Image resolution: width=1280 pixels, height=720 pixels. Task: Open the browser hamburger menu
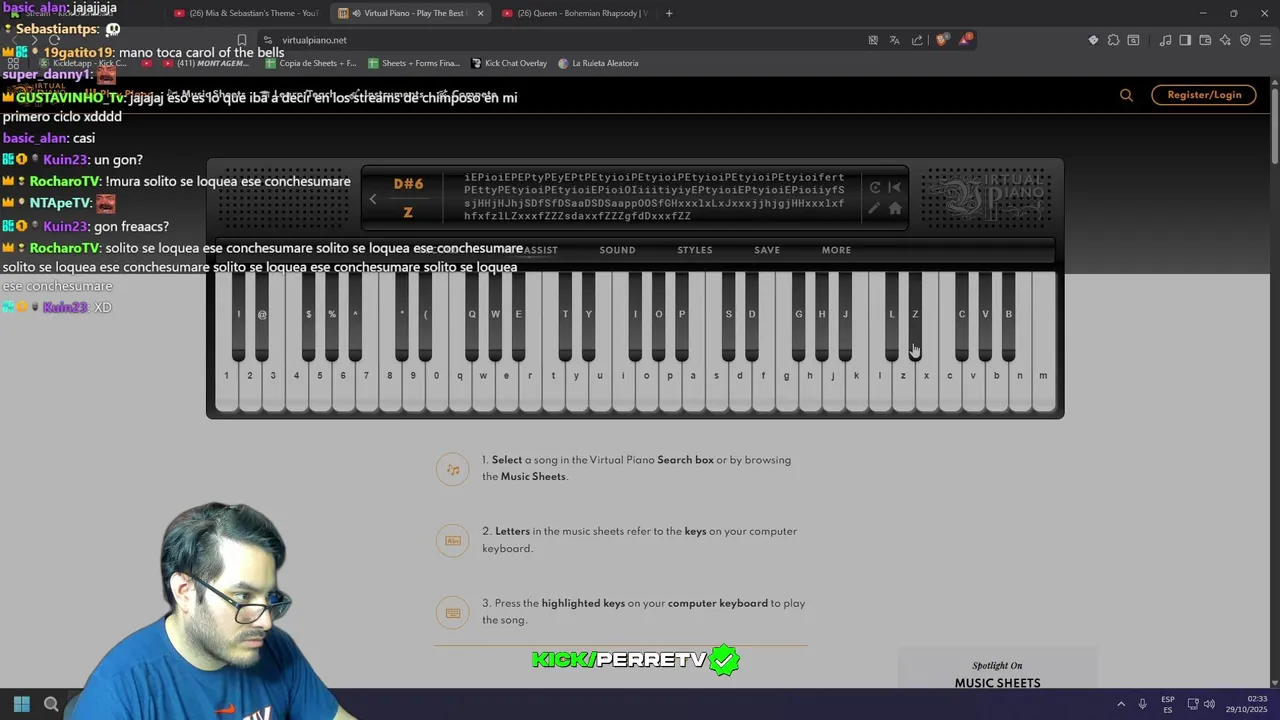1265,40
